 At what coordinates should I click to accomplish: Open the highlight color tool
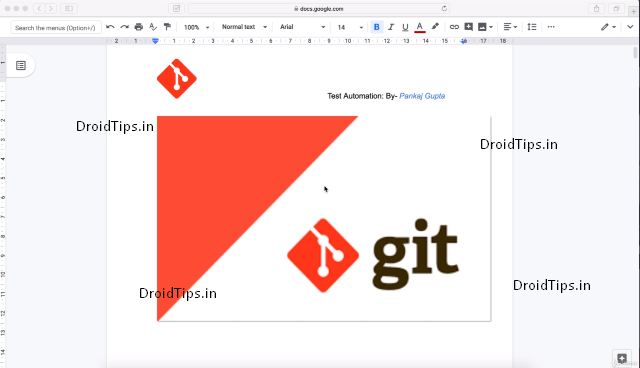[435, 27]
